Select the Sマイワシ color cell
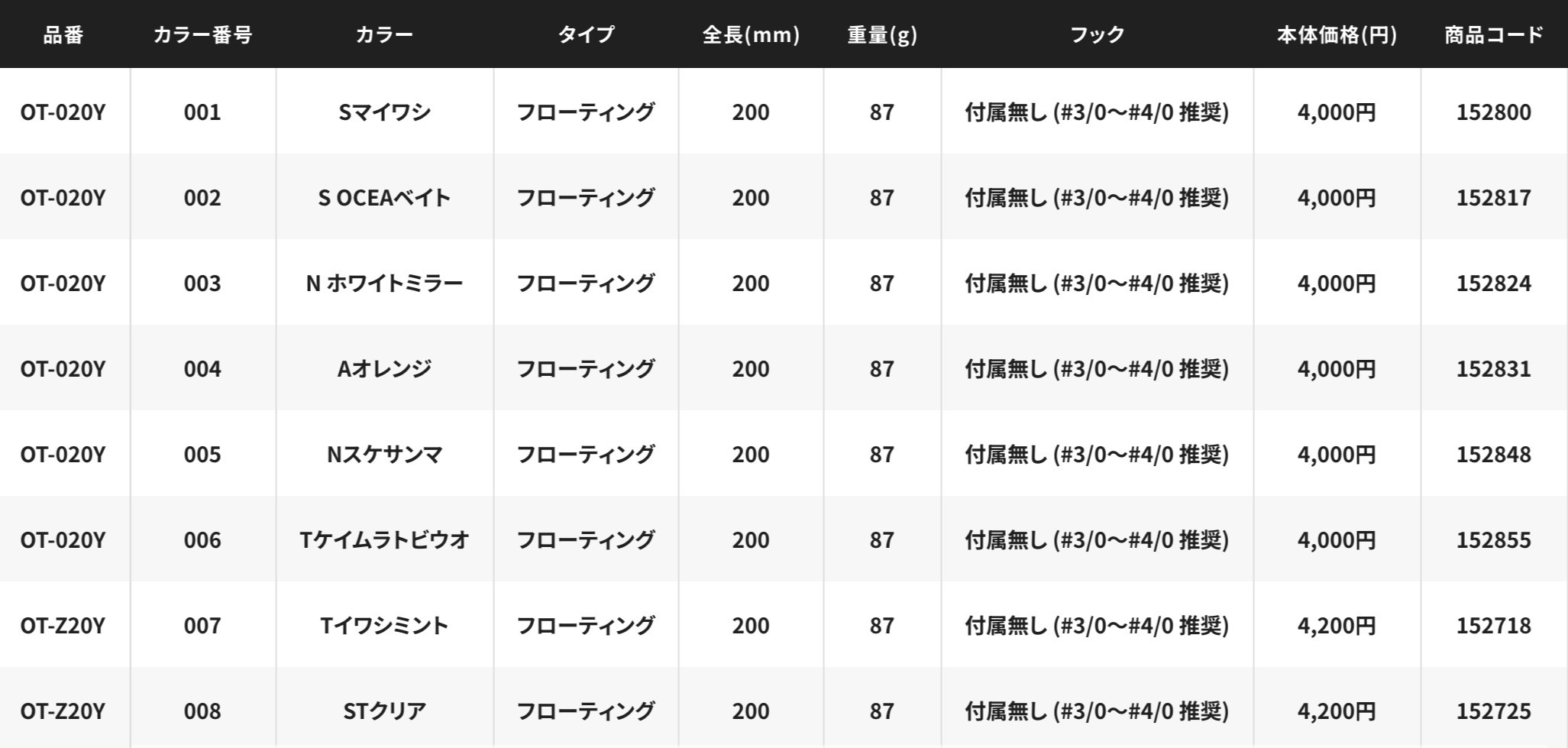This screenshot has width=1568, height=748. pos(384,112)
